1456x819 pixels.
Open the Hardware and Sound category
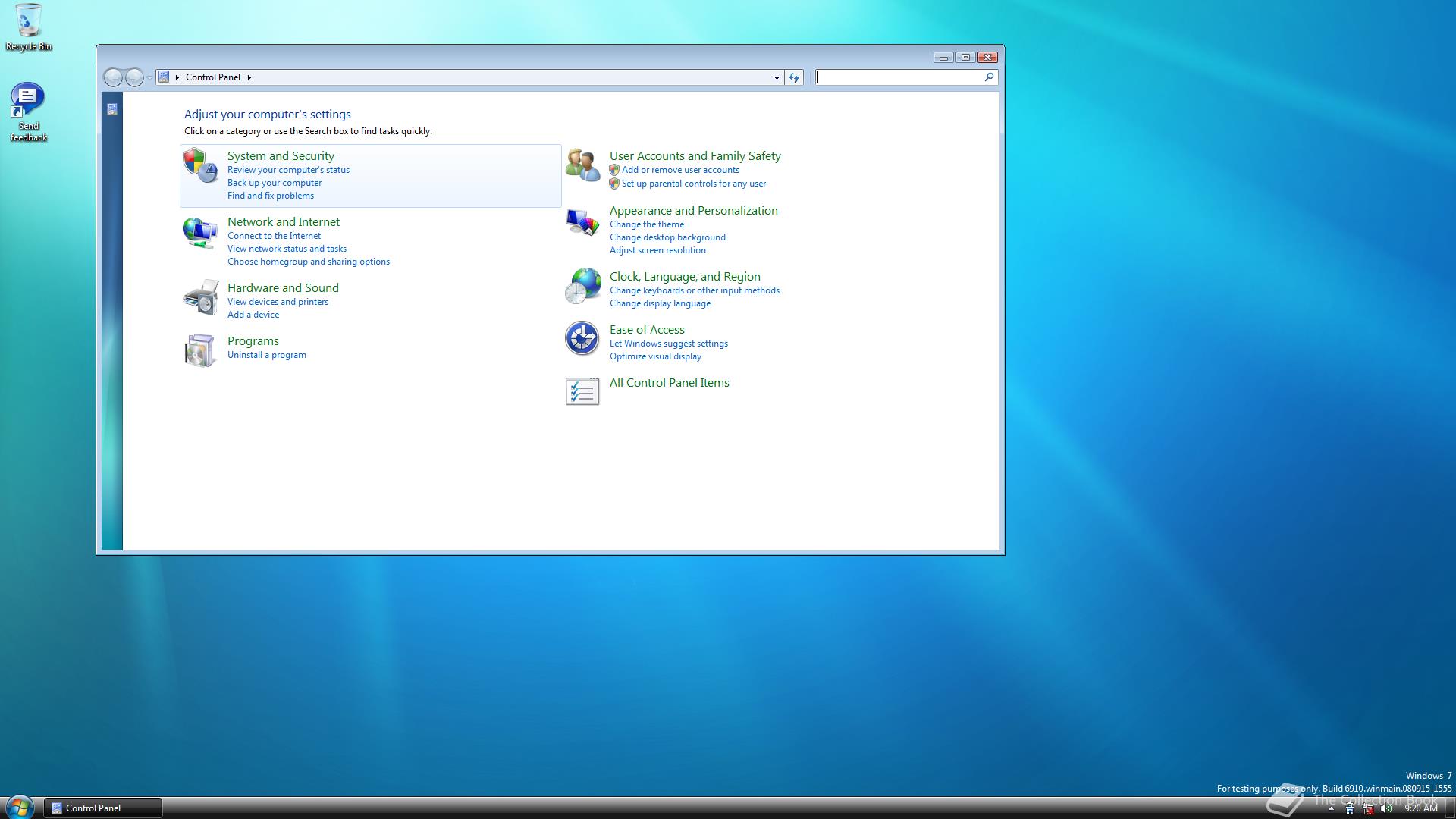pyautogui.click(x=283, y=287)
